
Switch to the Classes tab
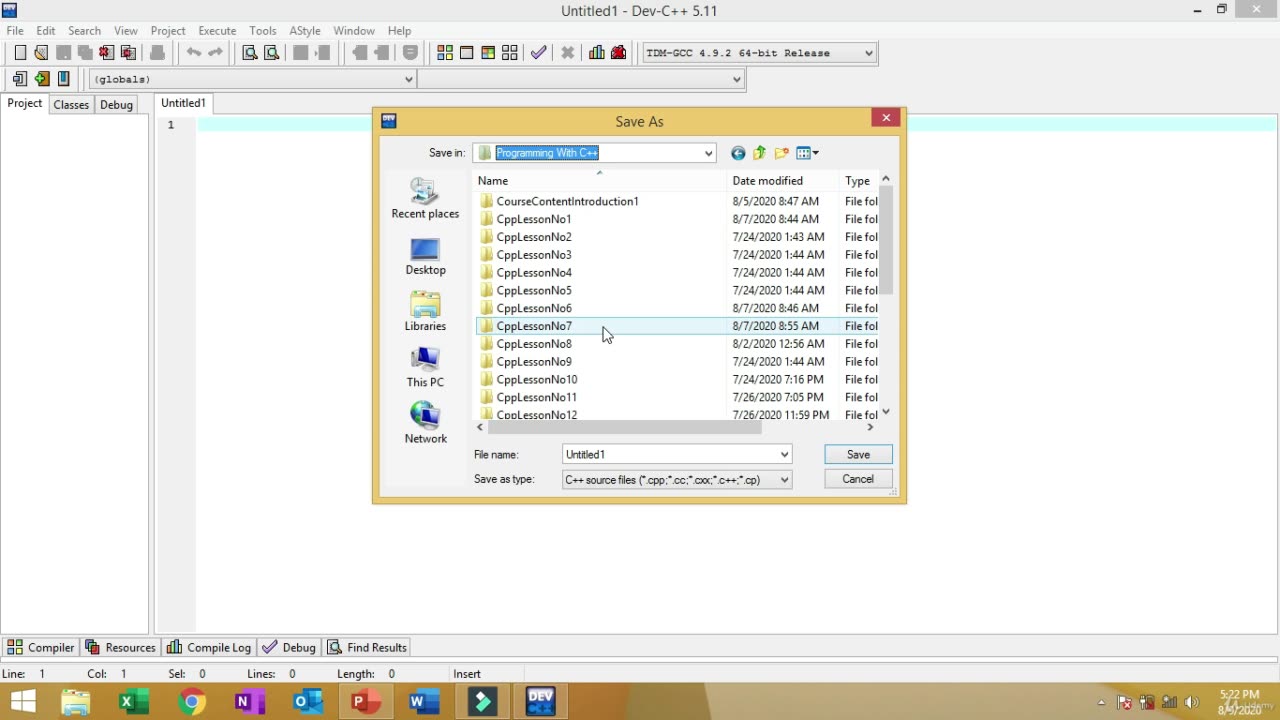(71, 104)
